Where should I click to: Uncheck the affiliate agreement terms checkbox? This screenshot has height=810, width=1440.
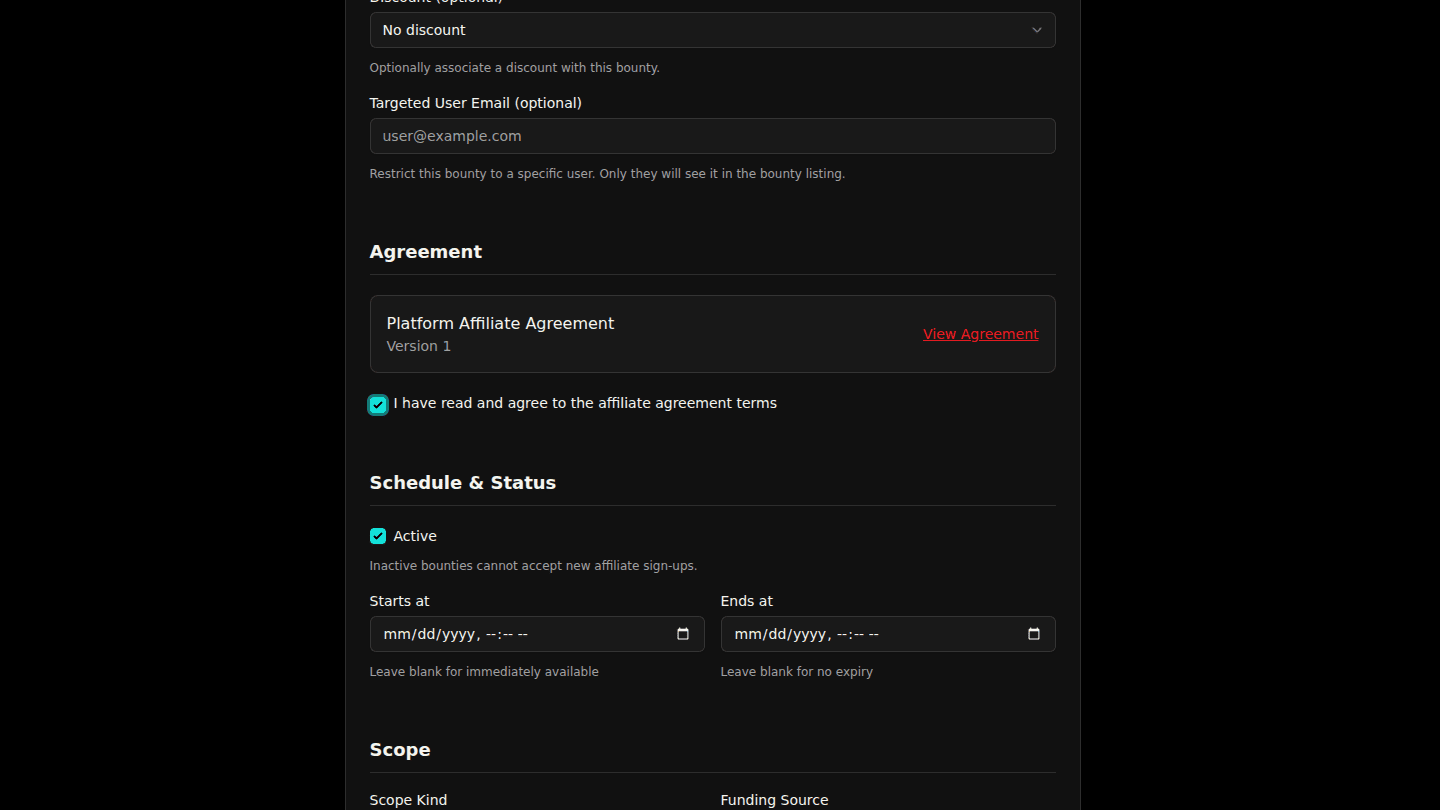378,405
